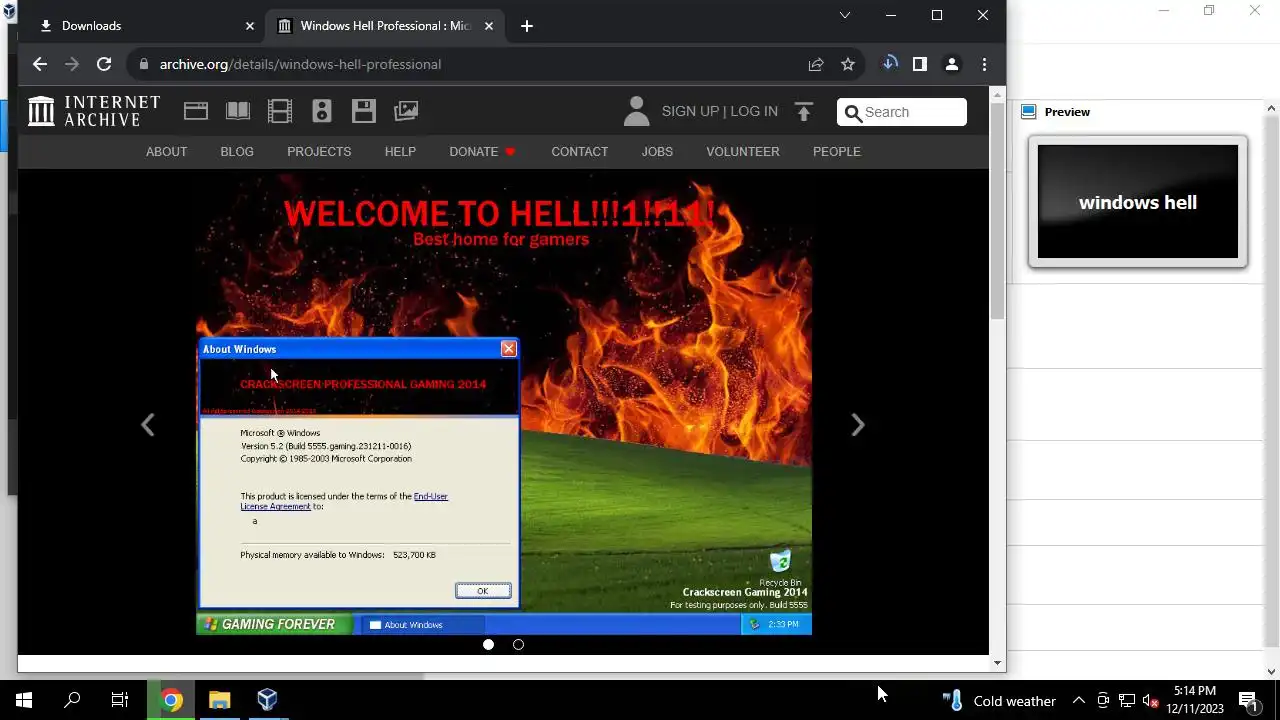Open File Explorer from taskbar
1280x720 pixels.
pyautogui.click(x=220, y=700)
